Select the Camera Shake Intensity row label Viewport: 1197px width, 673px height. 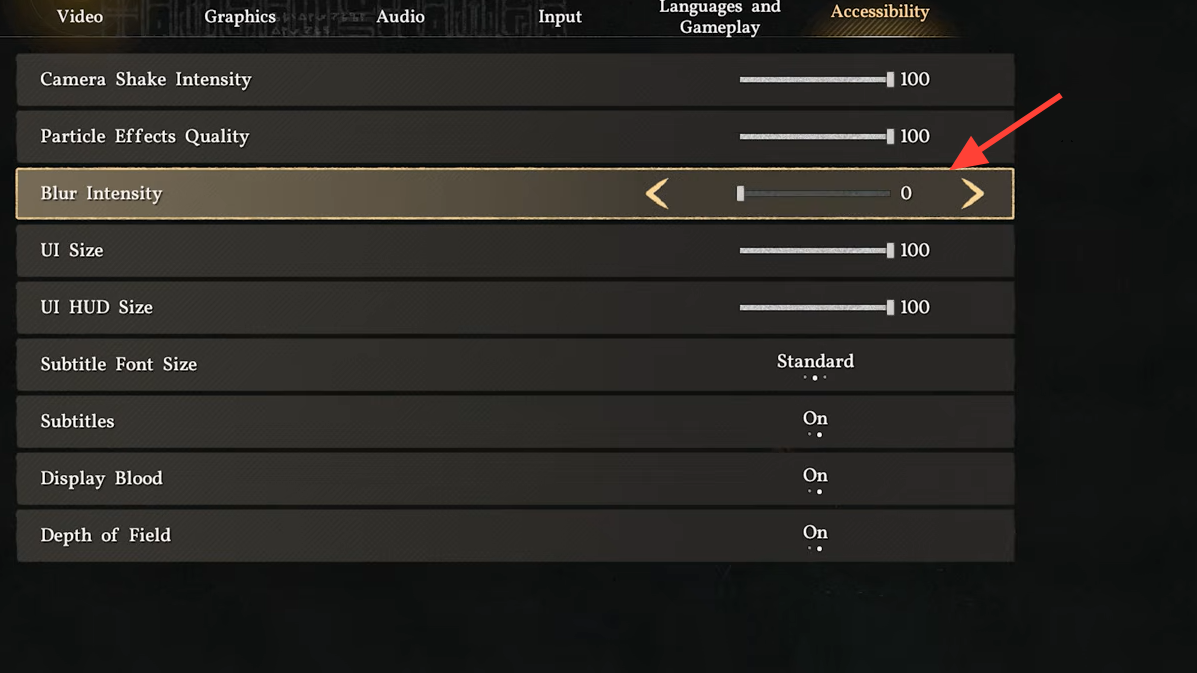146,79
